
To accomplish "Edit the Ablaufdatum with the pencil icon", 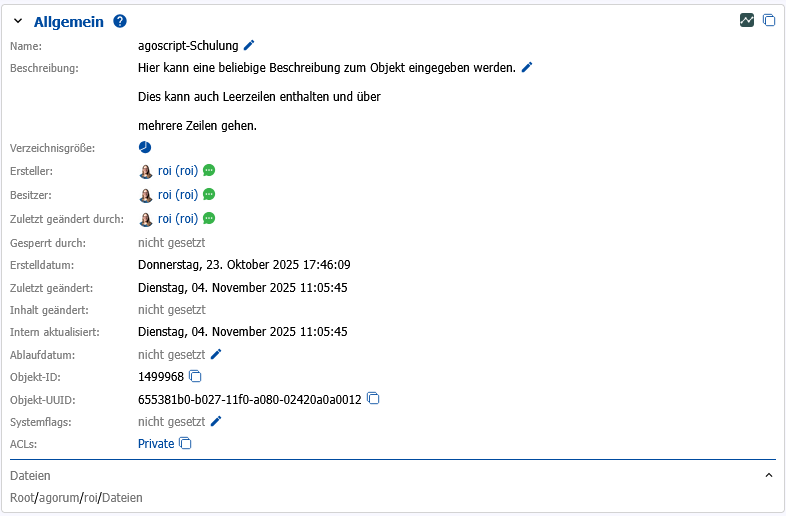I will tap(216, 354).
